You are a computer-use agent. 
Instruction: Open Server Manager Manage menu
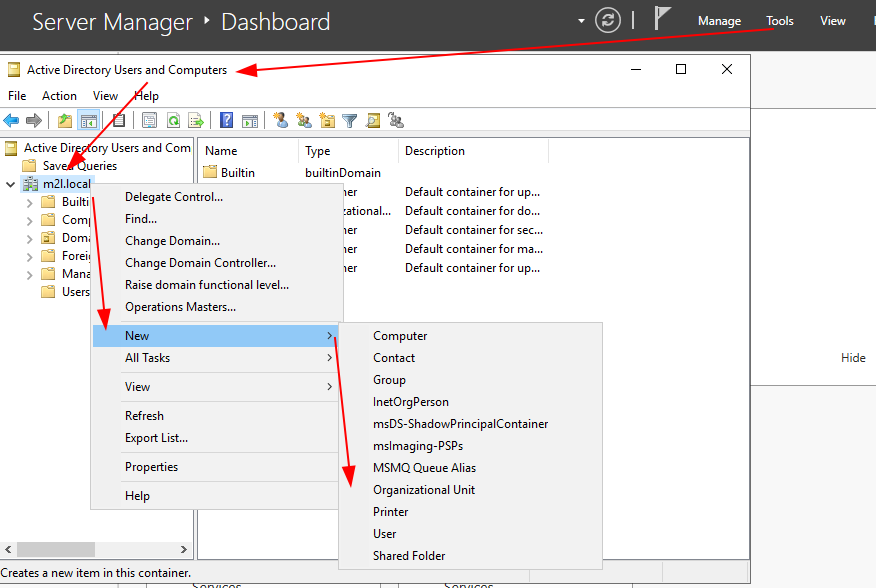[x=719, y=21]
